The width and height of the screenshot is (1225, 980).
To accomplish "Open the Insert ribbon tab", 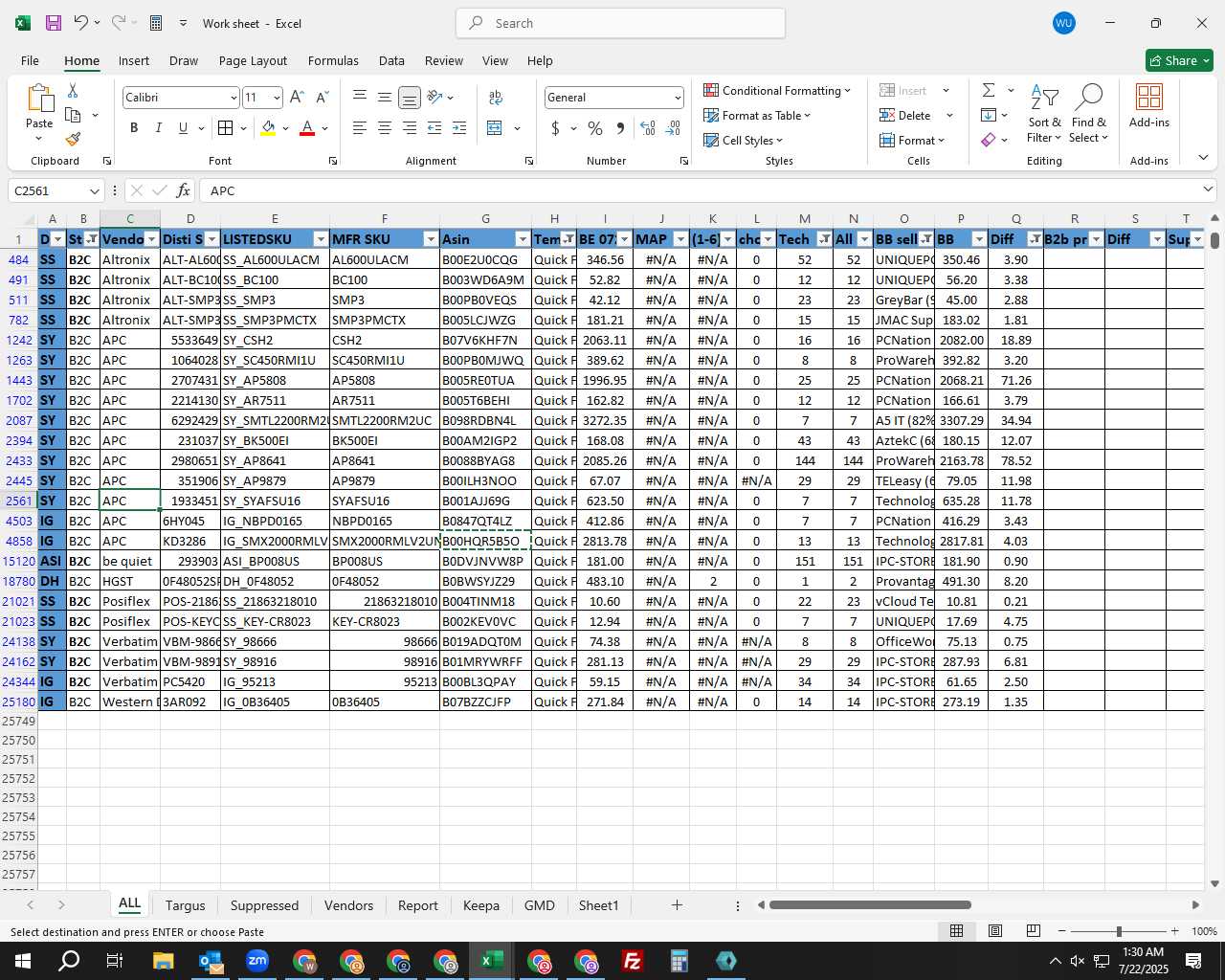I will 134,60.
